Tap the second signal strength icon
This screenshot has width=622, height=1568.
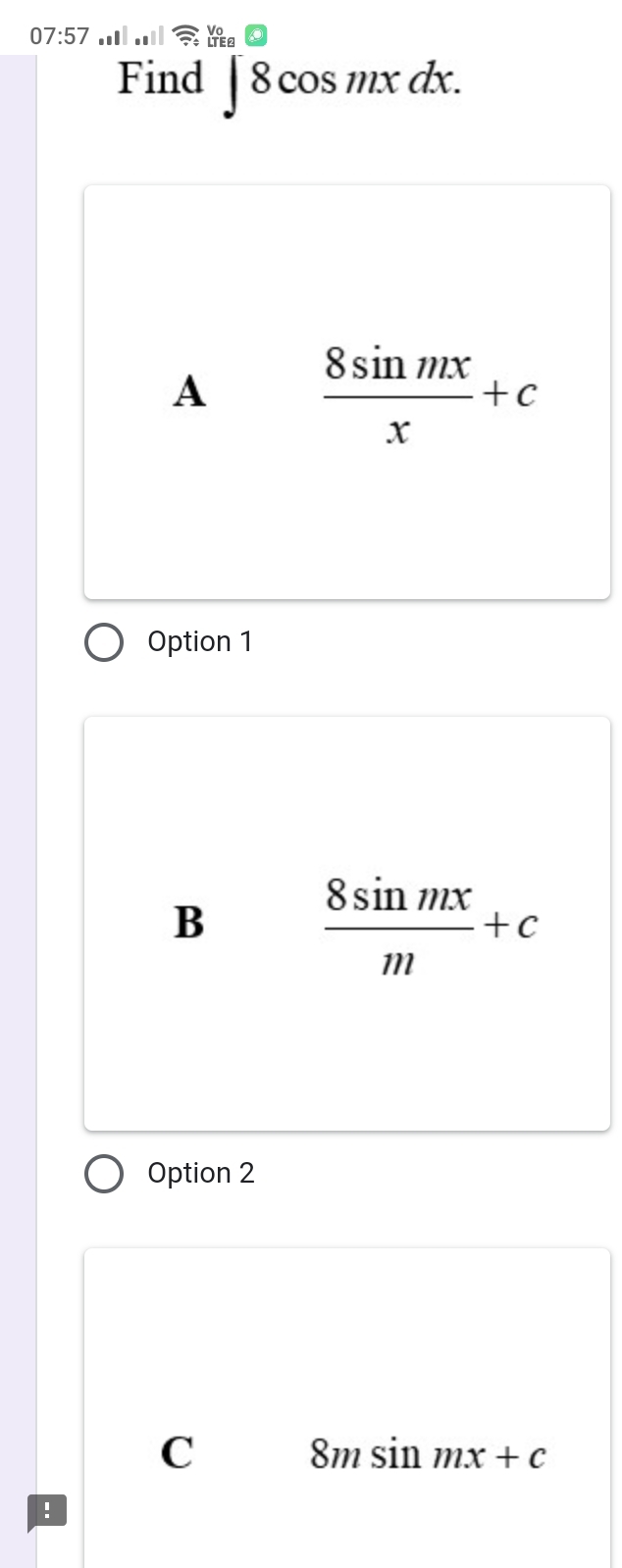(148, 38)
